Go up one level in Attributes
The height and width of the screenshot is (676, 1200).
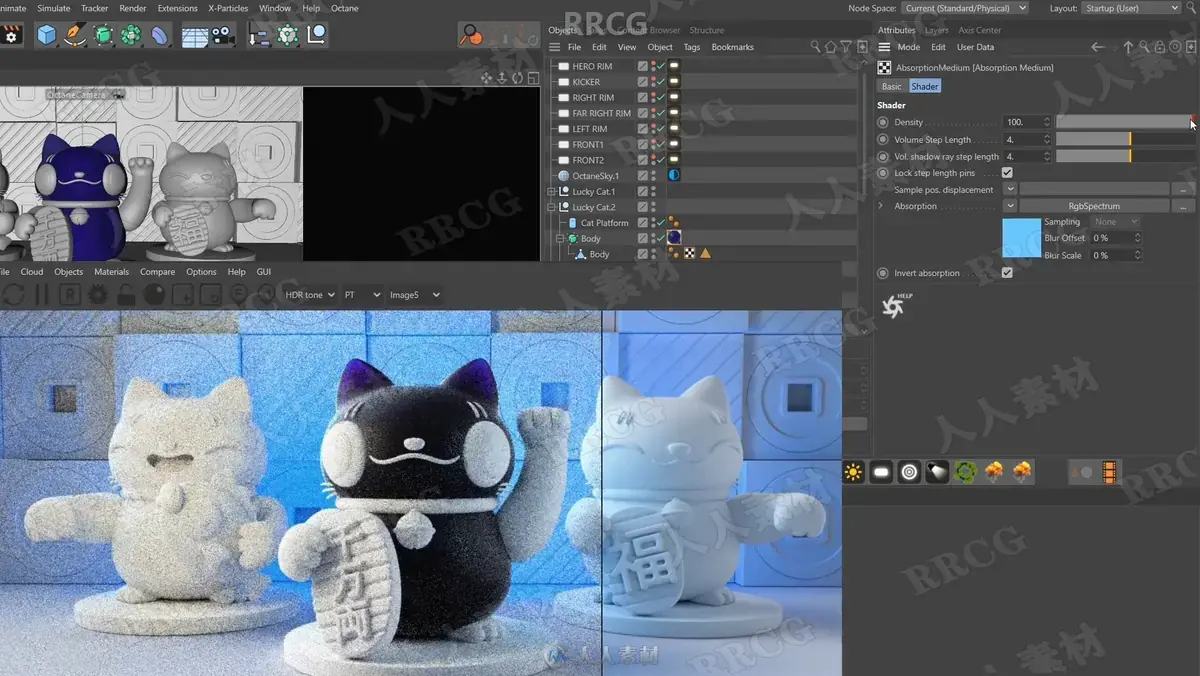[1128, 47]
